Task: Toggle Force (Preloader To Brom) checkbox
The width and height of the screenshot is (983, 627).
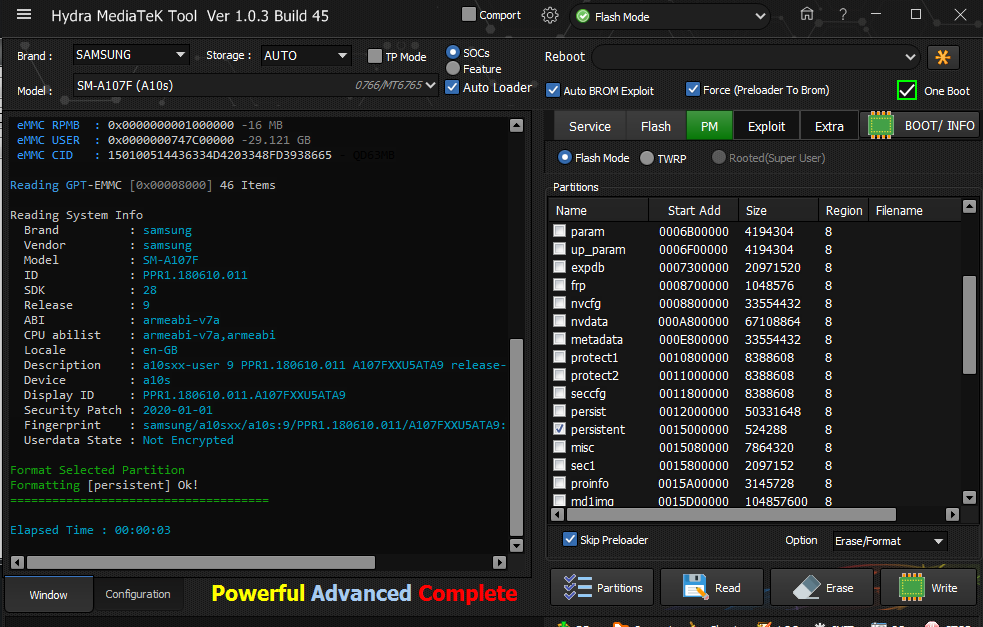Action: pos(693,90)
